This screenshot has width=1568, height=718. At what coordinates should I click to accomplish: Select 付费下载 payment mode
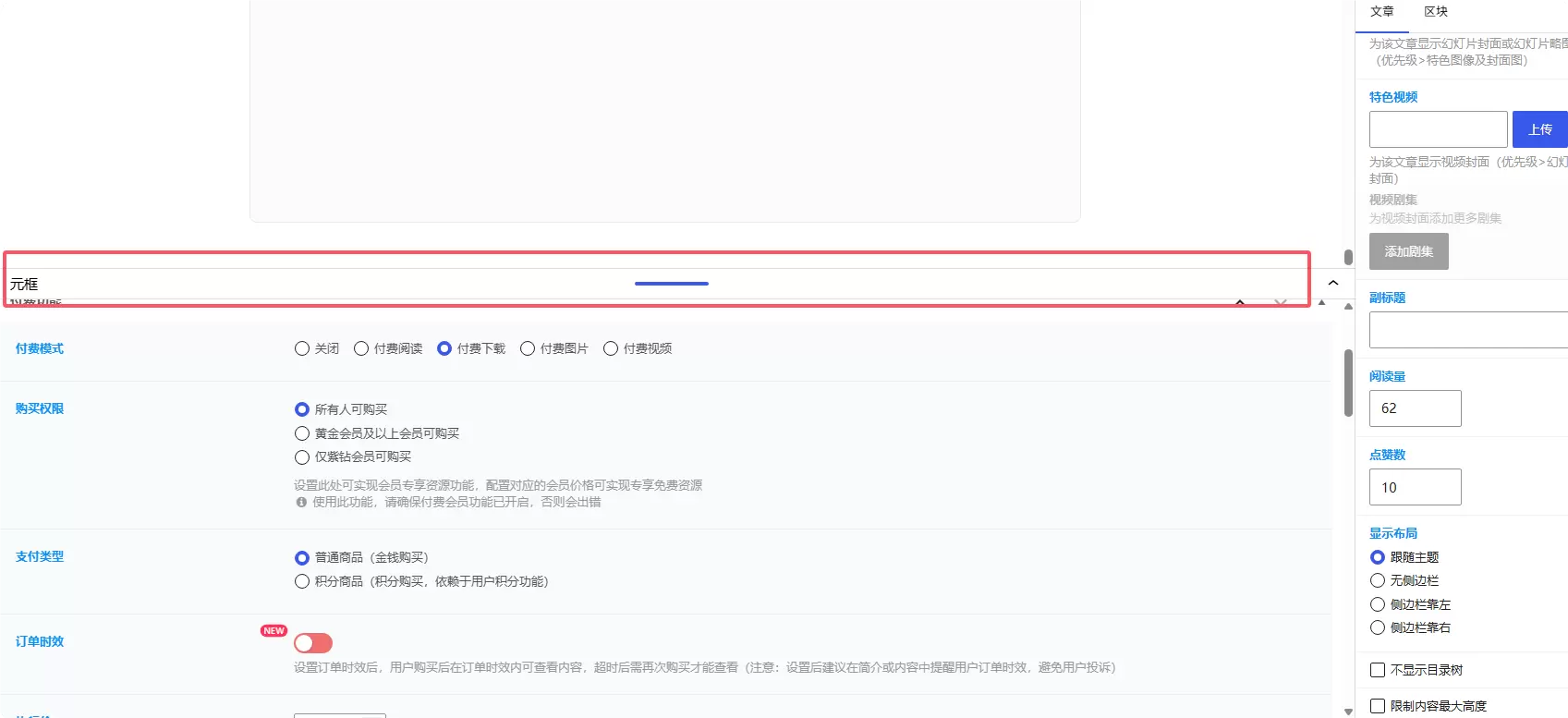444,348
